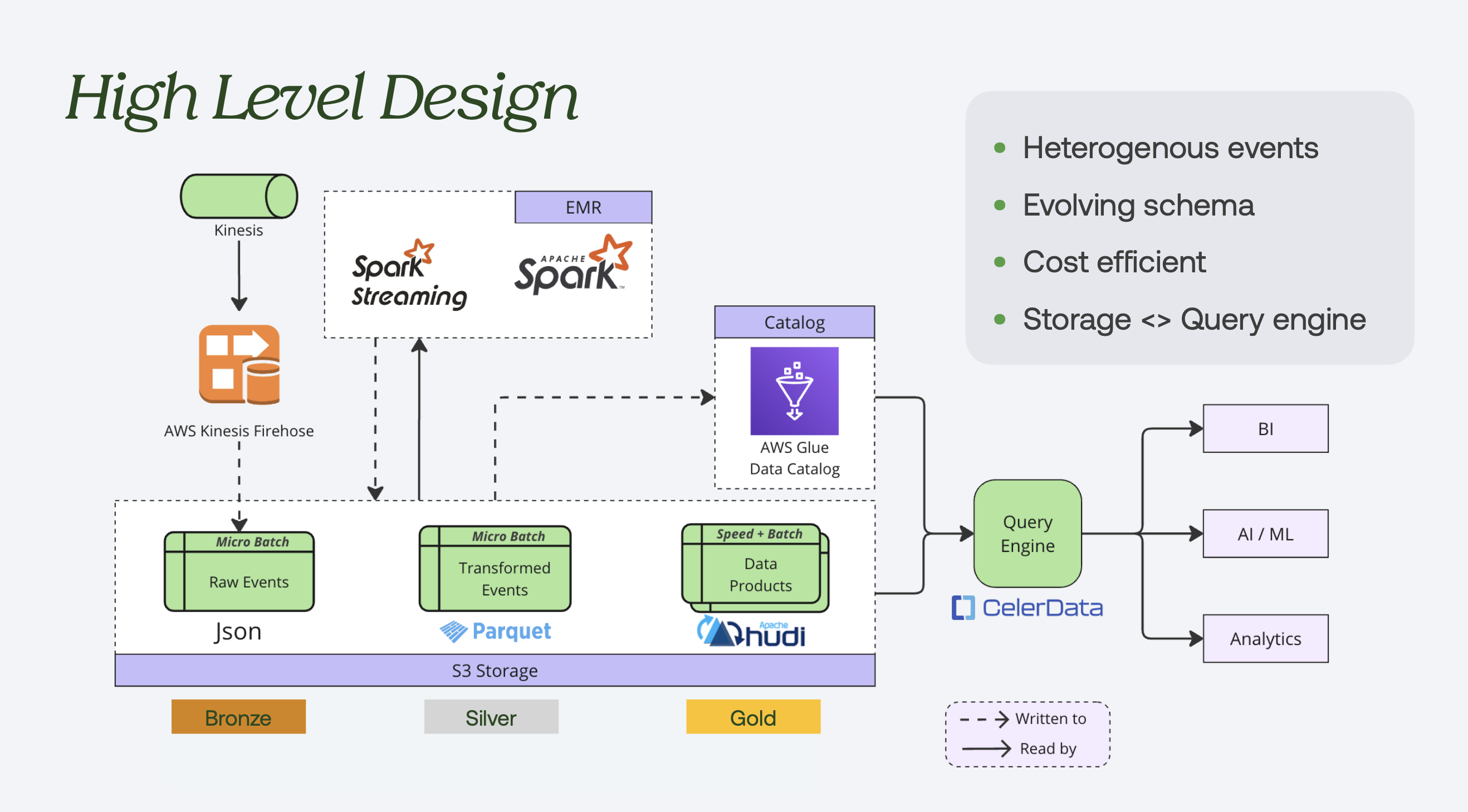
Task: Click the Analytics box
Action: click(x=1266, y=639)
